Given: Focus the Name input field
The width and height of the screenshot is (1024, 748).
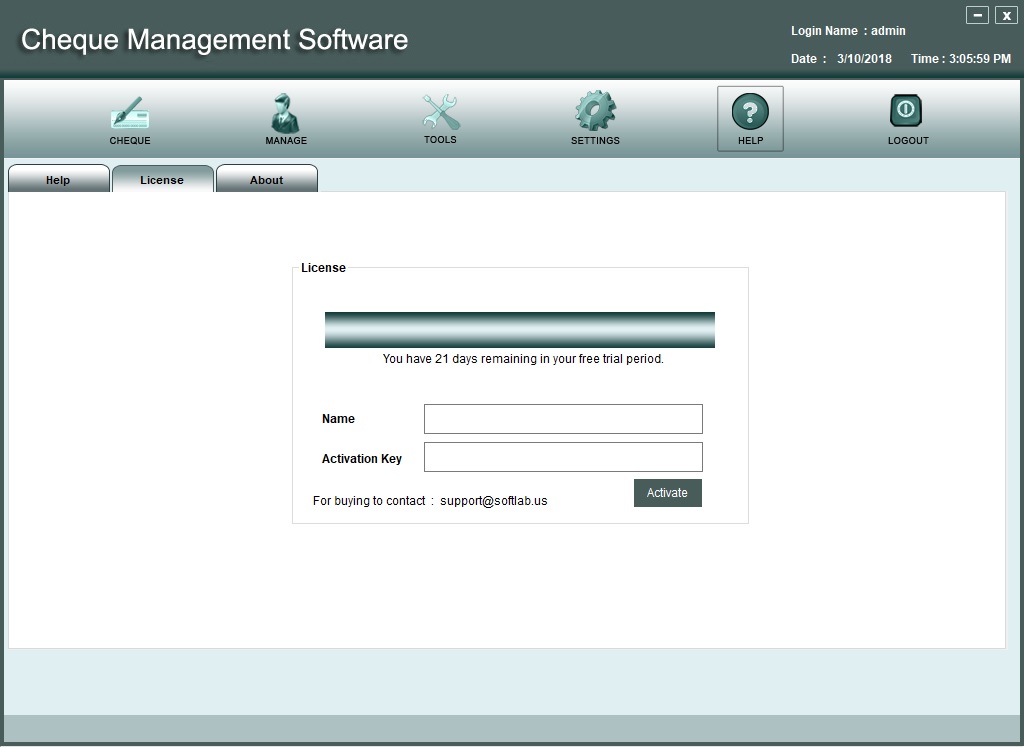Looking at the screenshot, I should click(x=563, y=419).
